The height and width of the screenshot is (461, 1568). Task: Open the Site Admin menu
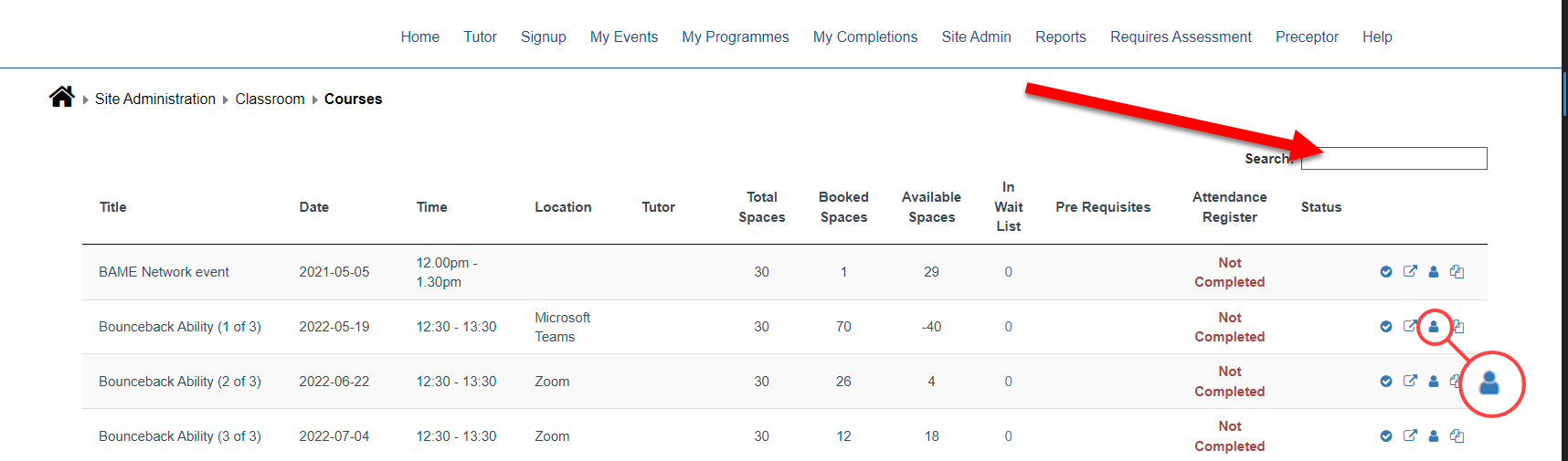(976, 37)
